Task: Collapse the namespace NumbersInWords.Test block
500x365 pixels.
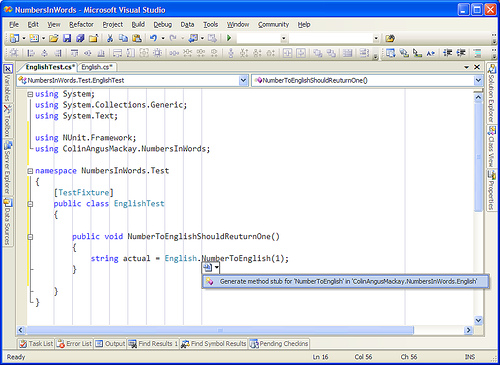Action: pyautogui.click(x=30, y=171)
